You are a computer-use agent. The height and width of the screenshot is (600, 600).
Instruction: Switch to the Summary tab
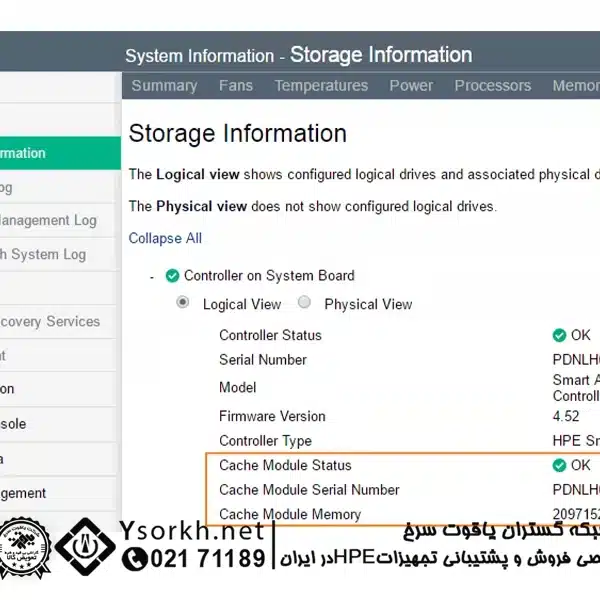(x=164, y=86)
